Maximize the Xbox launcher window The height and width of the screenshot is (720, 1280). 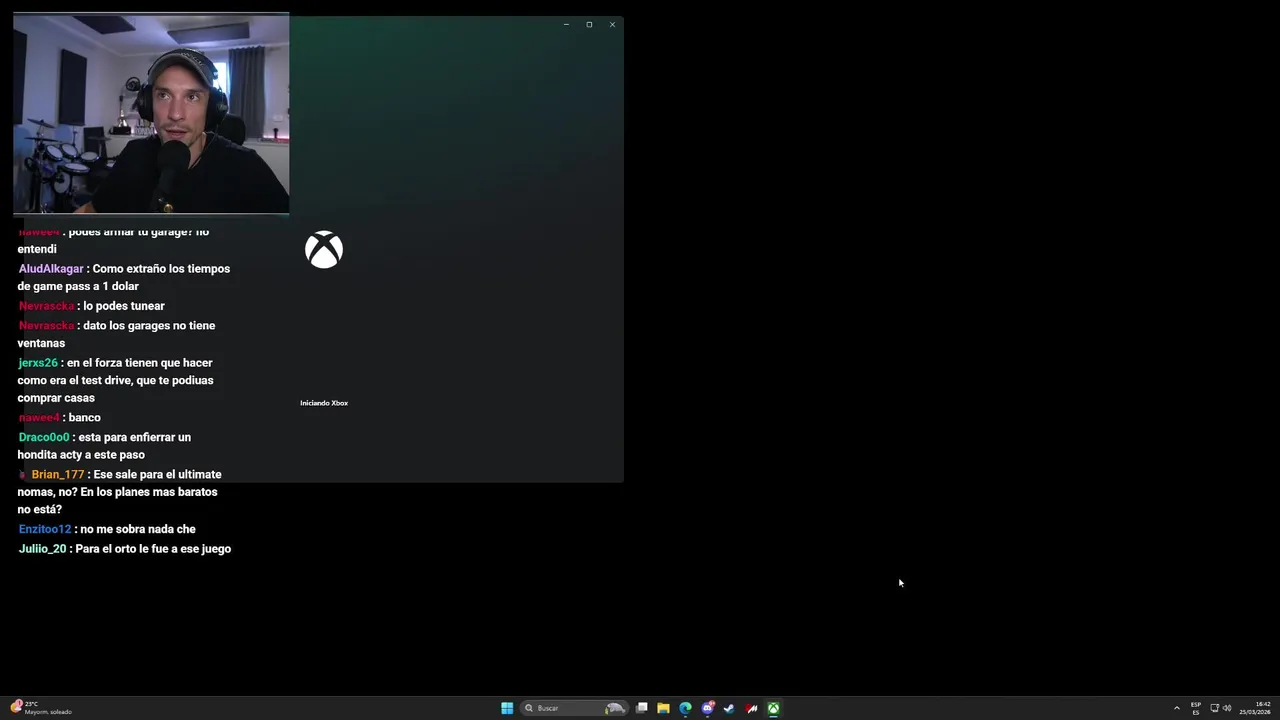point(589,25)
